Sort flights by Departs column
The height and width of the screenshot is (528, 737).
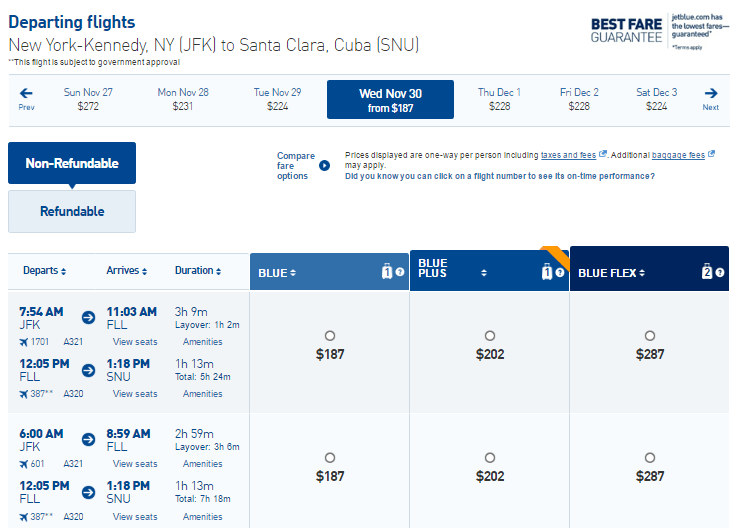[45, 270]
